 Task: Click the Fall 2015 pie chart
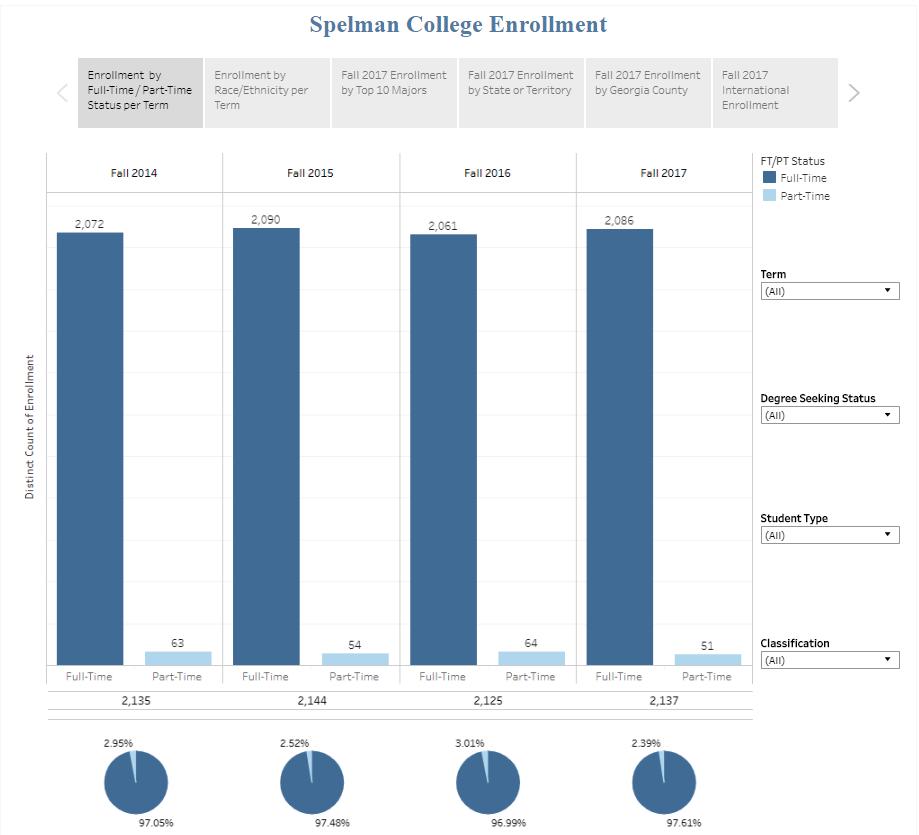click(x=312, y=782)
